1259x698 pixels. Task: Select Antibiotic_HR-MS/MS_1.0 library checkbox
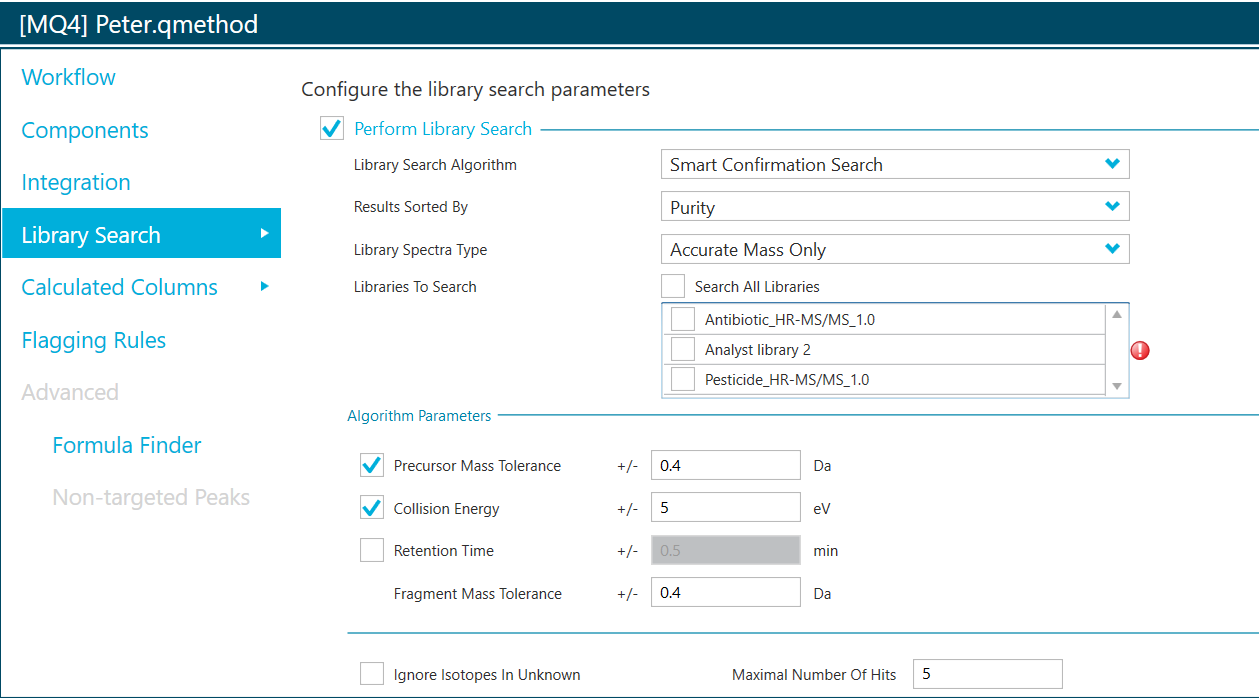coord(683,319)
